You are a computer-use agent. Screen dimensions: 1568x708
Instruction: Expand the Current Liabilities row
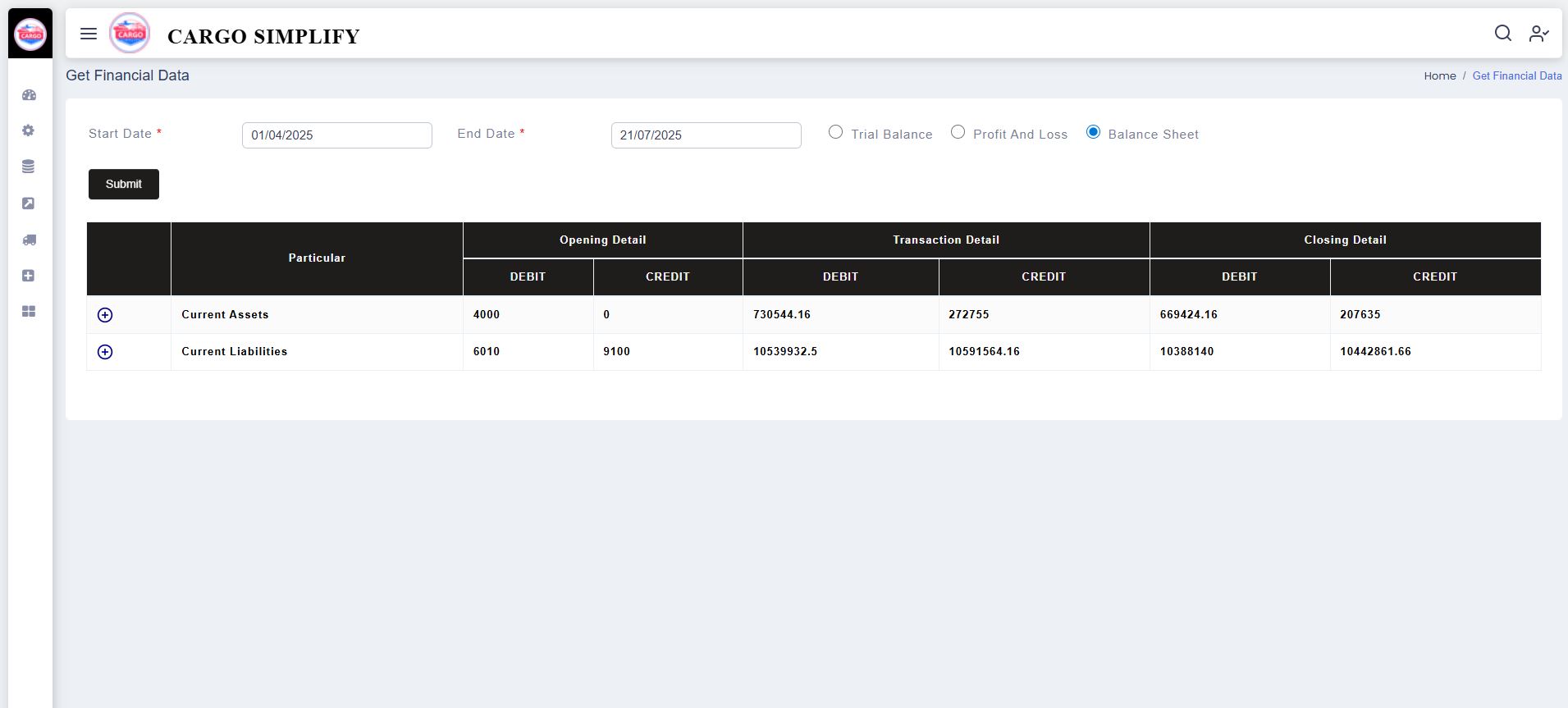105,352
